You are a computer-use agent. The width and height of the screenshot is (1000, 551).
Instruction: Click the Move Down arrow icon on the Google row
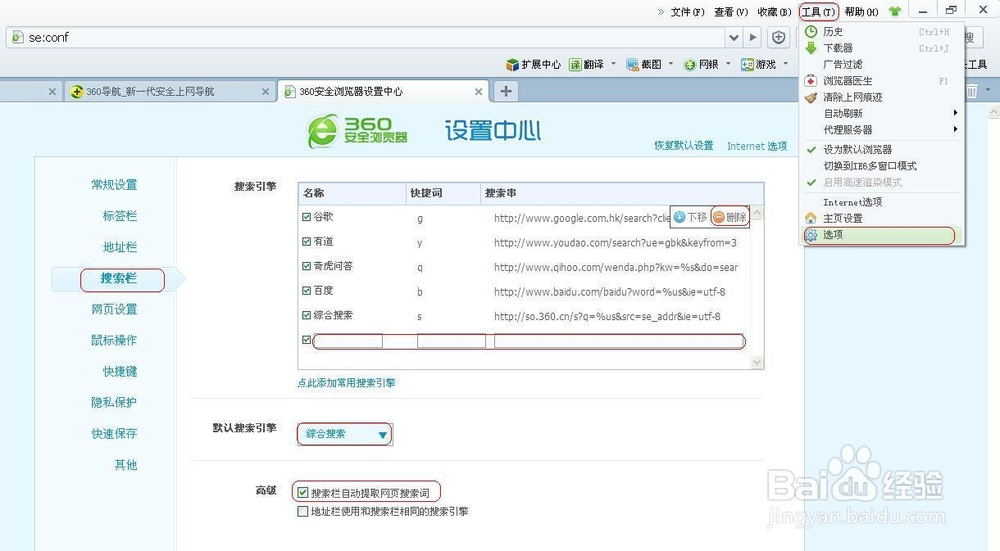click(679, 217)
